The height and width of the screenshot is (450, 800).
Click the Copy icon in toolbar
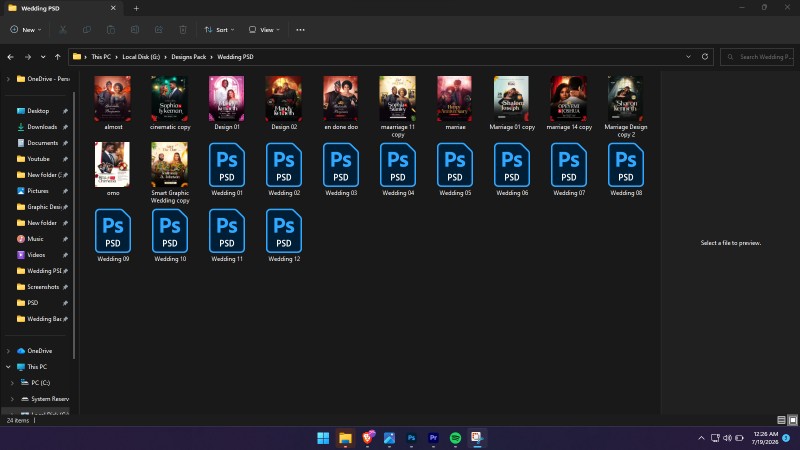pos(87,30)
